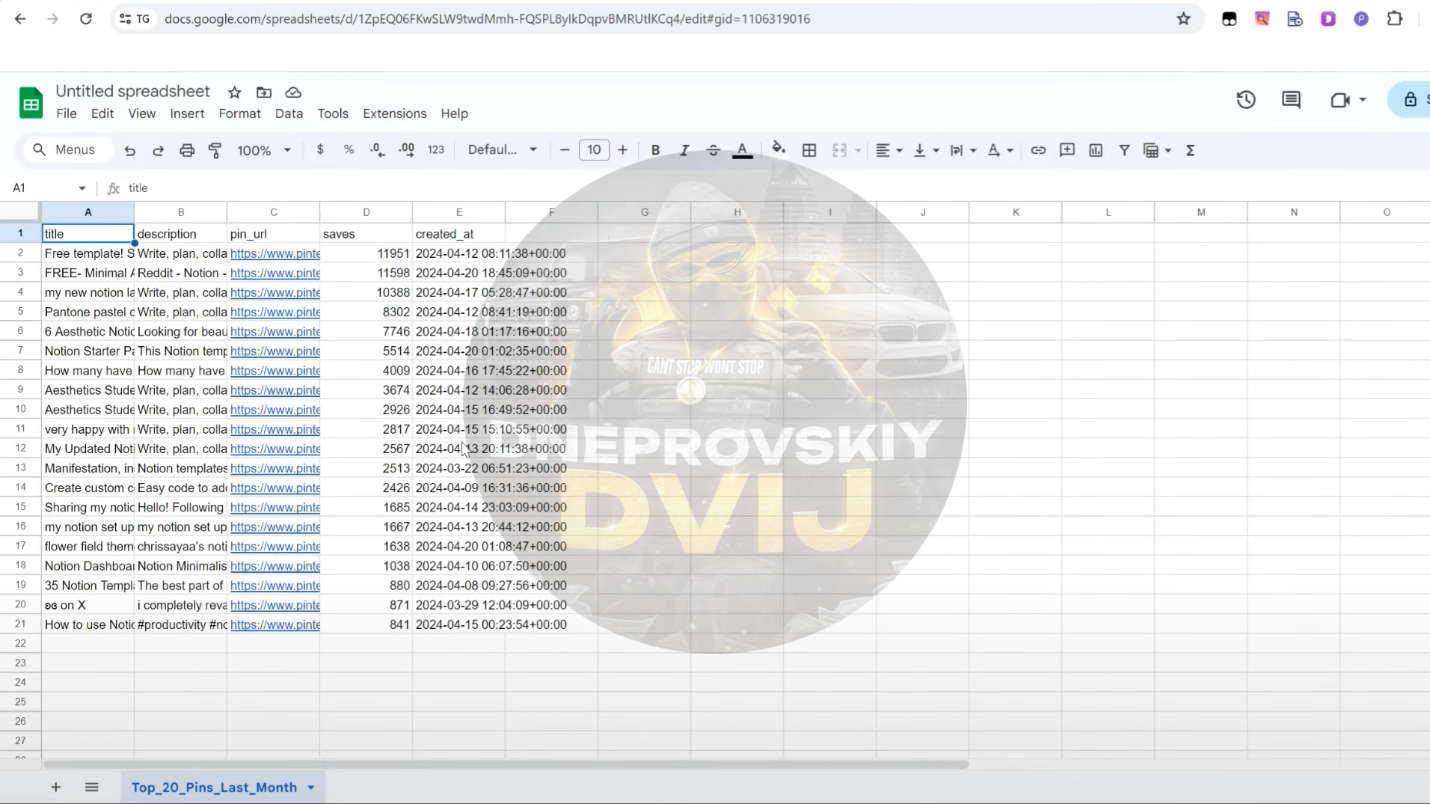Reload the page in browser

pos(86,19)
